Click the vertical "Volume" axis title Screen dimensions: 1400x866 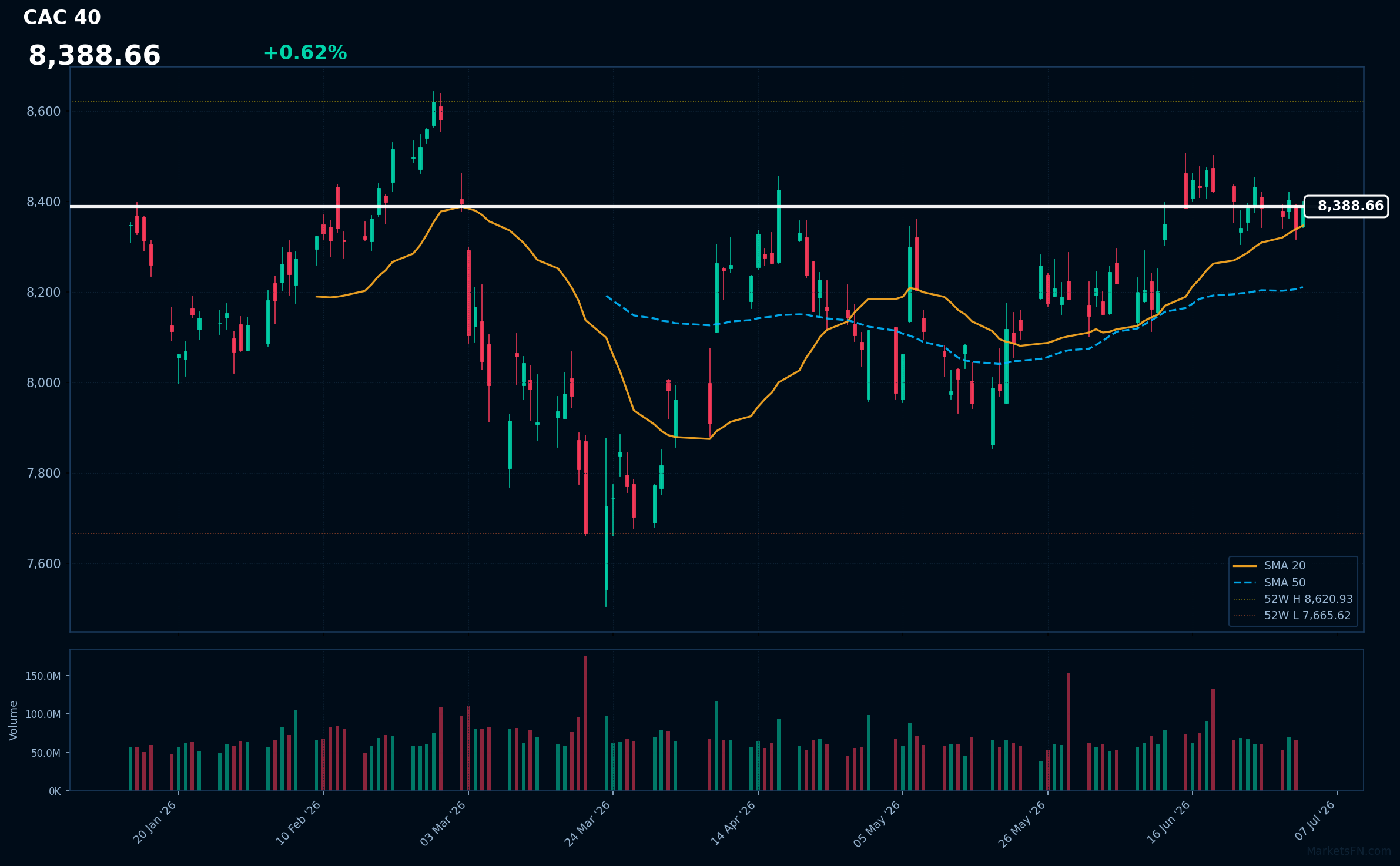(14, 720)
